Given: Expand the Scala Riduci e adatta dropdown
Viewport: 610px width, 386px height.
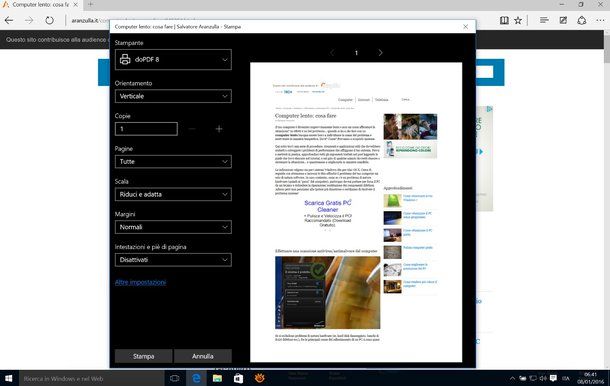Looking at the screenshot, I should click(173, 194).
